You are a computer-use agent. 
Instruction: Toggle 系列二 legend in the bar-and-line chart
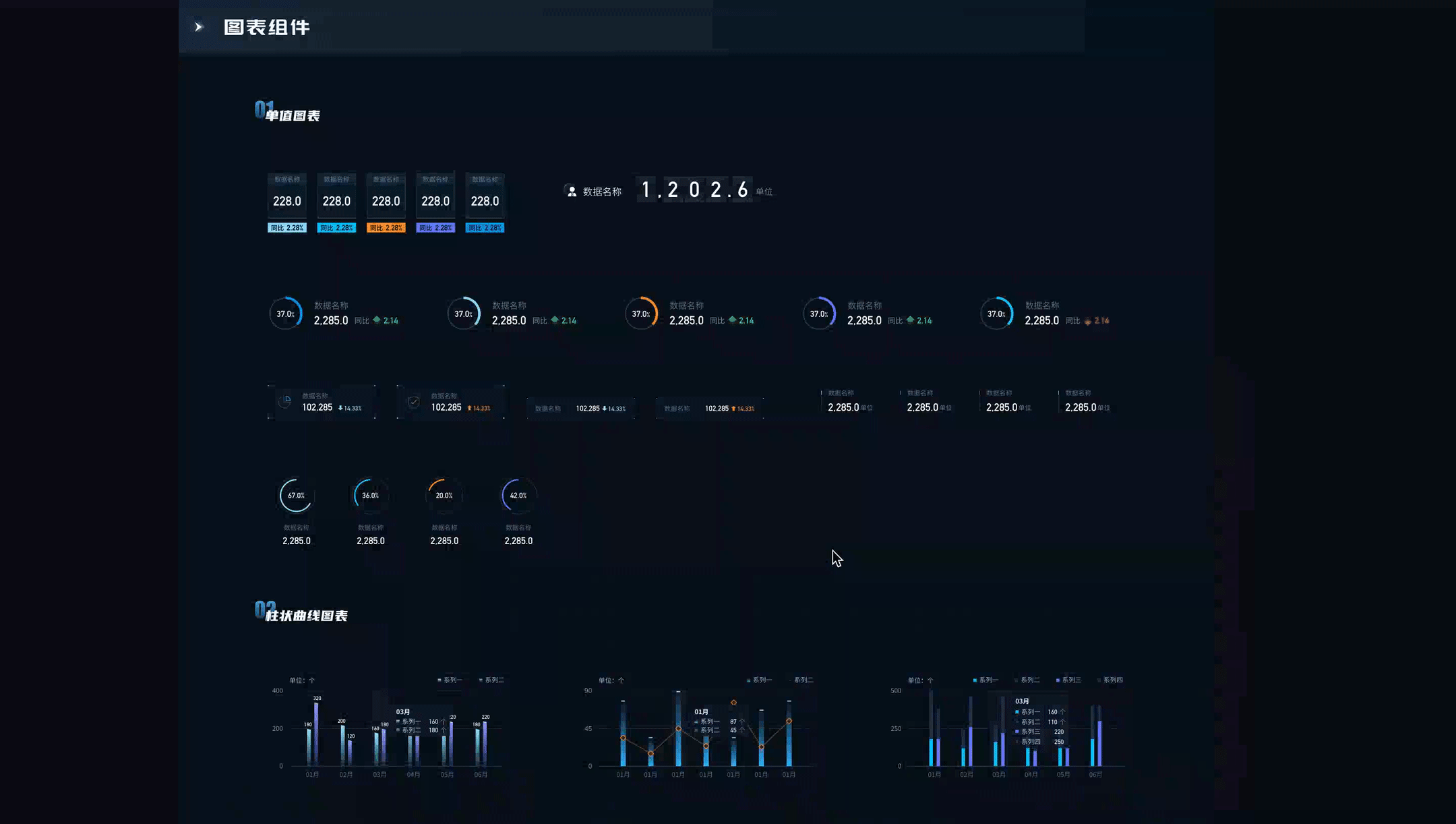(x=801, y=680)
